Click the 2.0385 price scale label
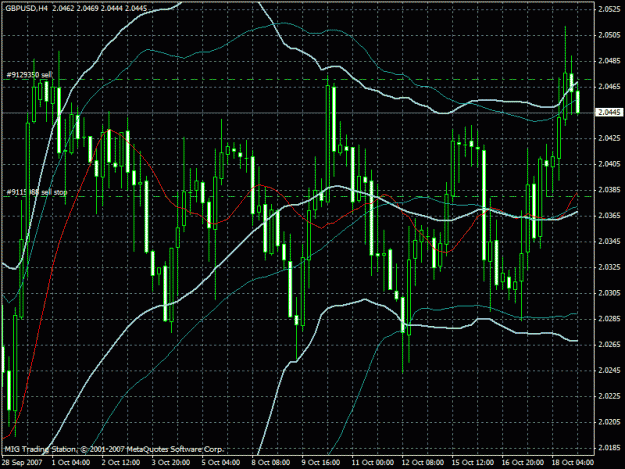 tap(609, 190)
